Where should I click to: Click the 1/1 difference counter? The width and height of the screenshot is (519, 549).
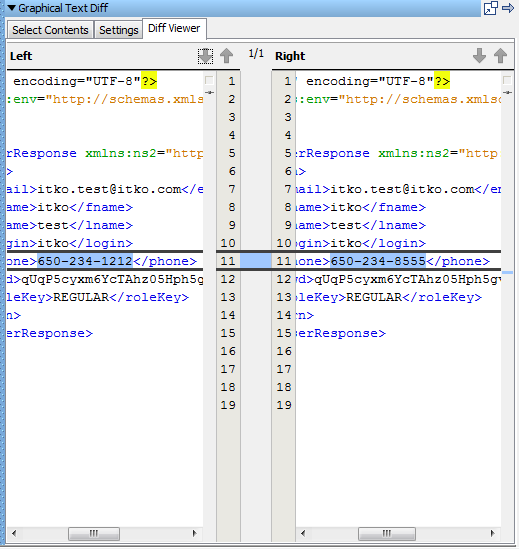(256, 54)
